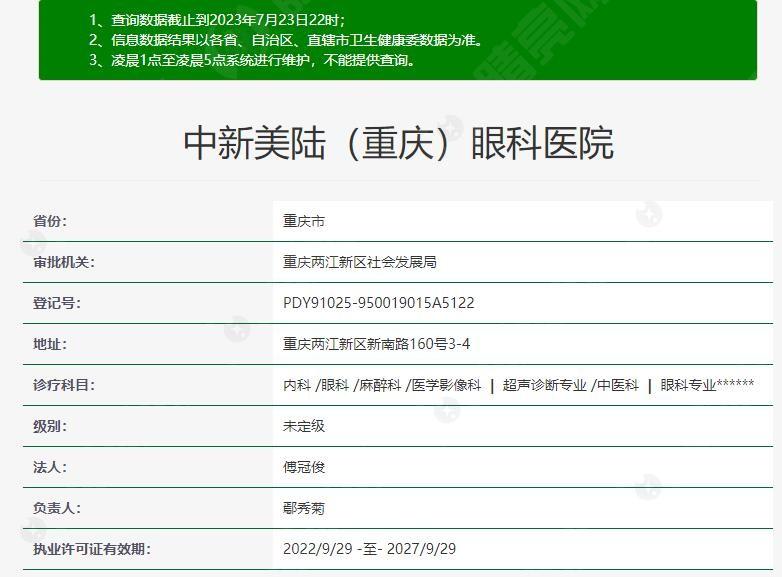Select the level value 未定级
Viewport: 782px width, 577px height.
[304, 426]
